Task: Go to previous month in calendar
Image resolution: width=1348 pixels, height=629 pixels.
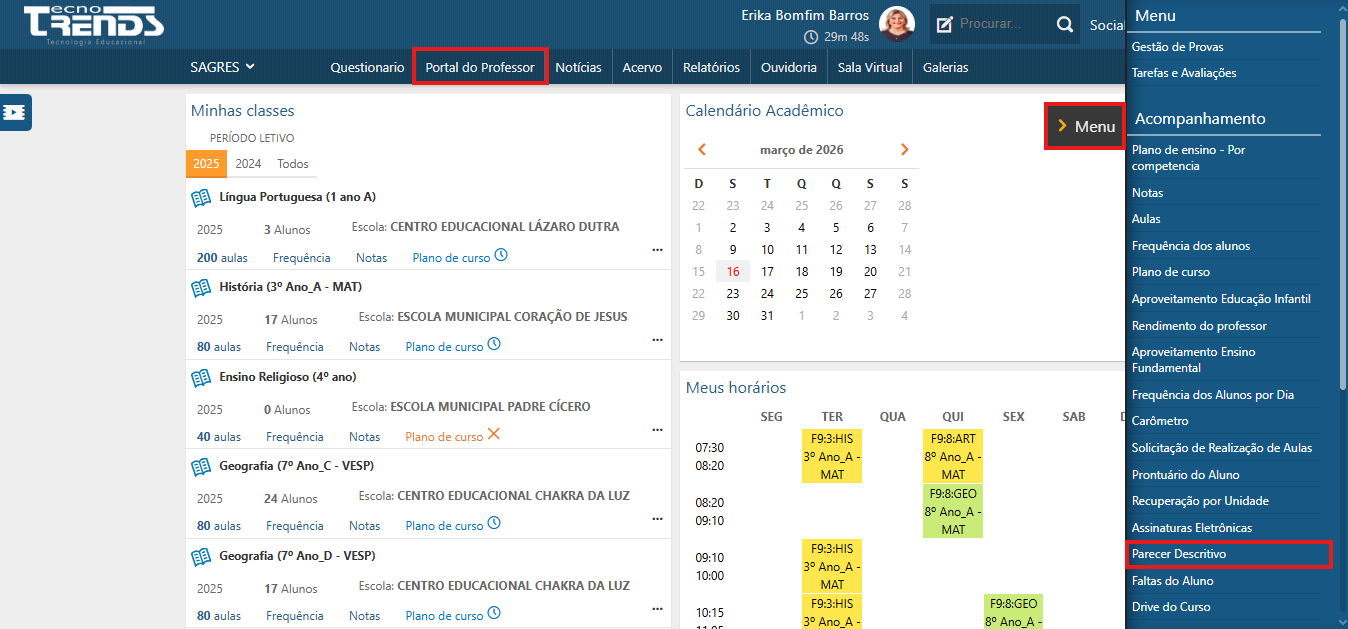Action: [x=702, y=150]
